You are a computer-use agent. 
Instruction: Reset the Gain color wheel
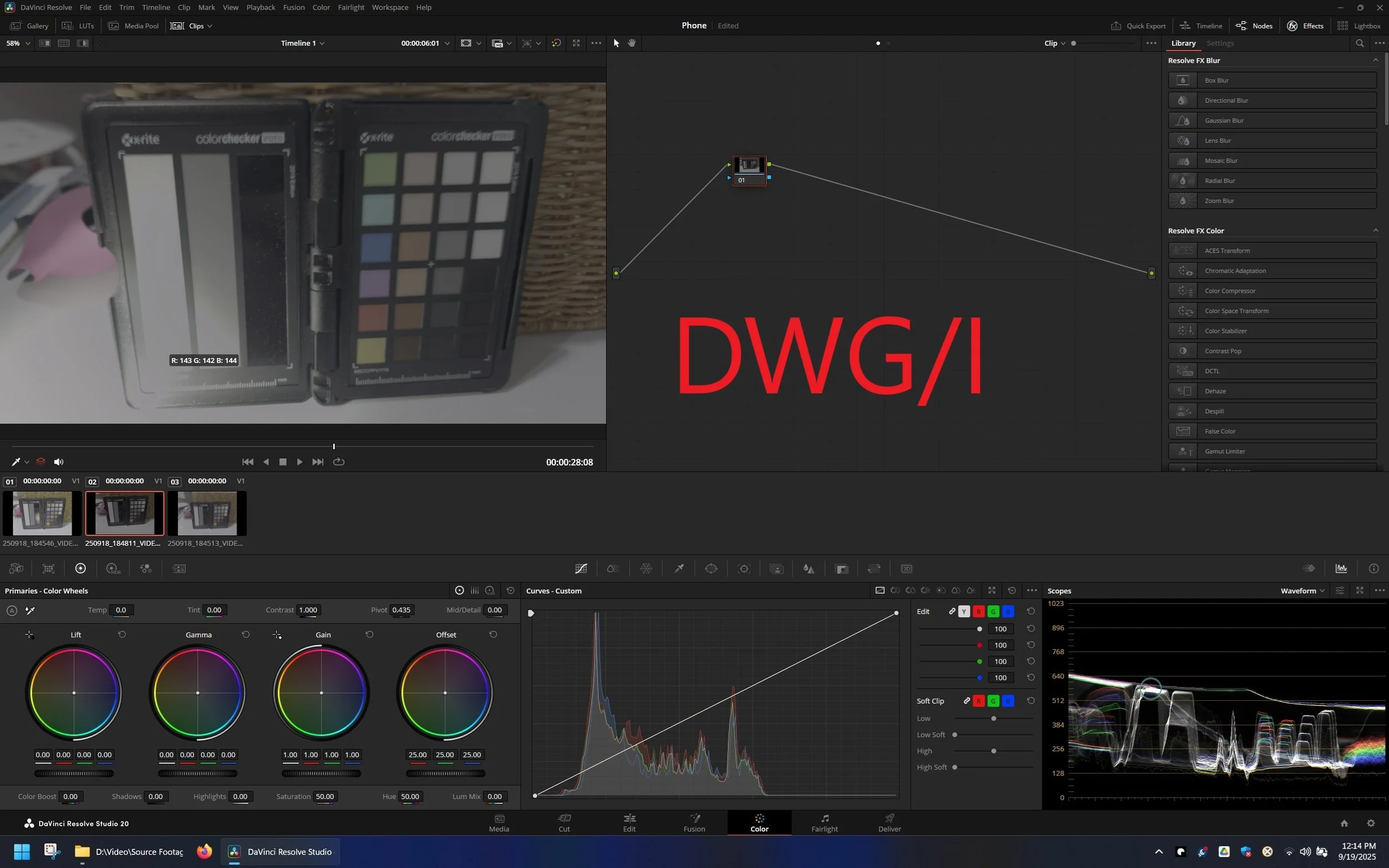click(x=369, y=634)
